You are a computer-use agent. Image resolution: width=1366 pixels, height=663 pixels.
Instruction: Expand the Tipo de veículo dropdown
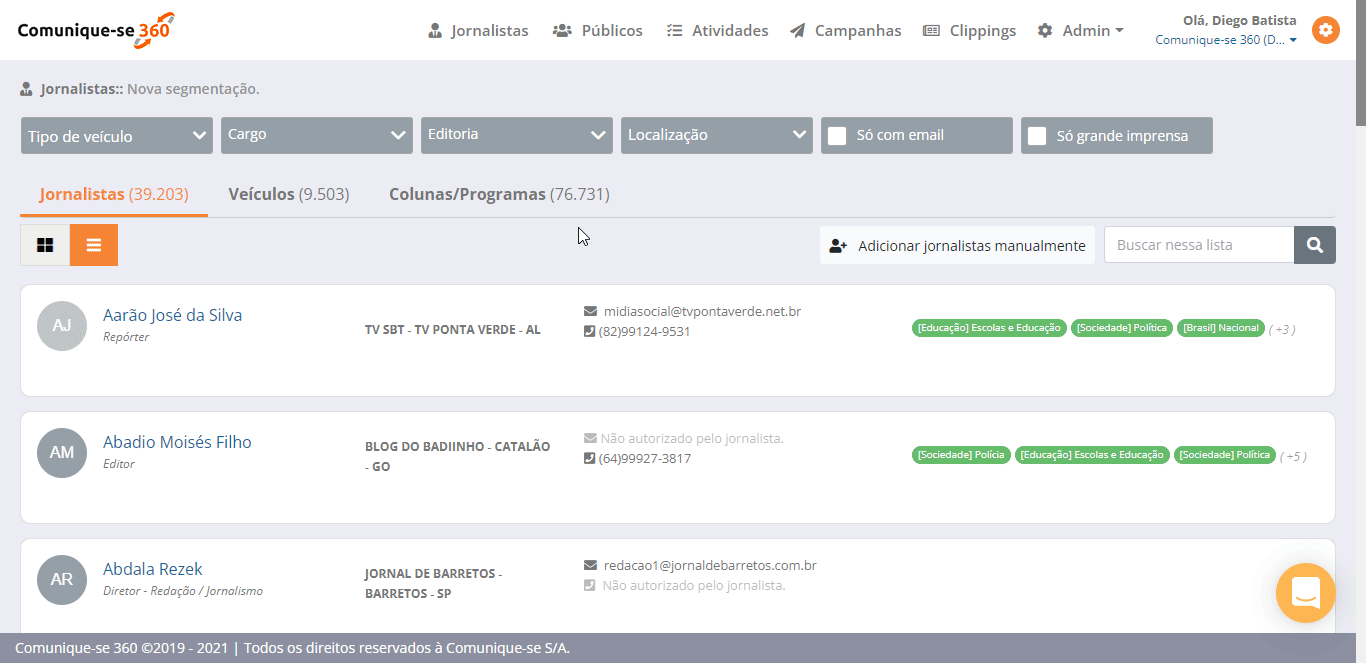[116, 136]
